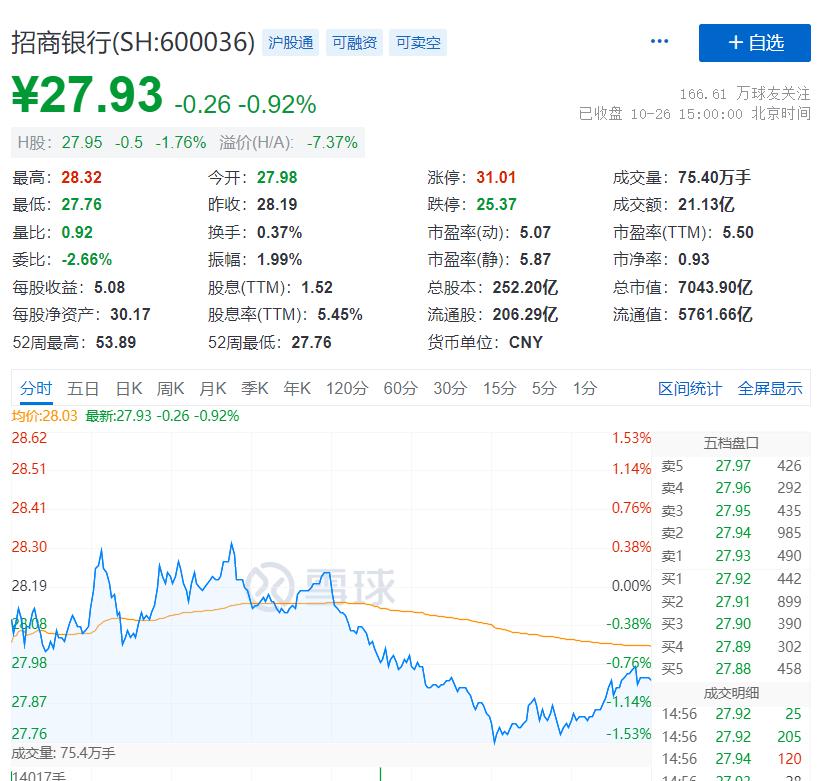The width and height of the screenshot is (825, 781).
Task: Click the 最低 value 27.76
Action: click(81, 204)
